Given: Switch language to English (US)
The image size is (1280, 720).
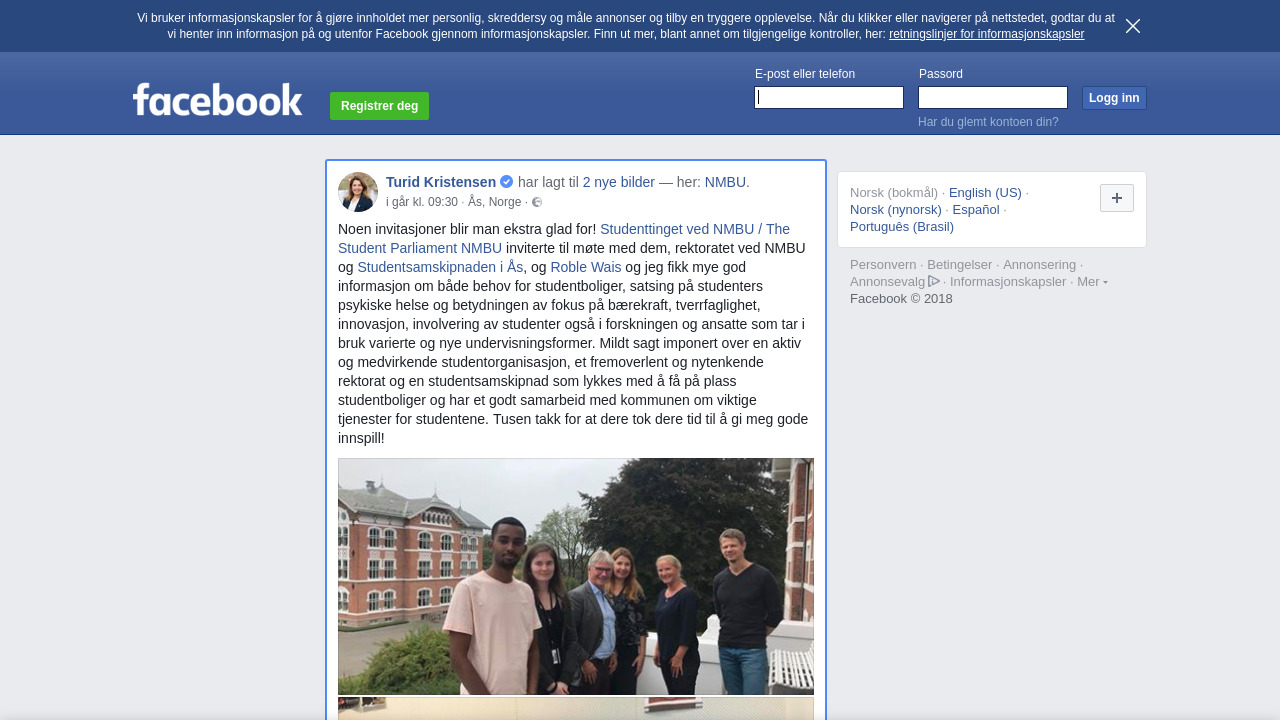Looking at the screenshot, I should [985, 192].
